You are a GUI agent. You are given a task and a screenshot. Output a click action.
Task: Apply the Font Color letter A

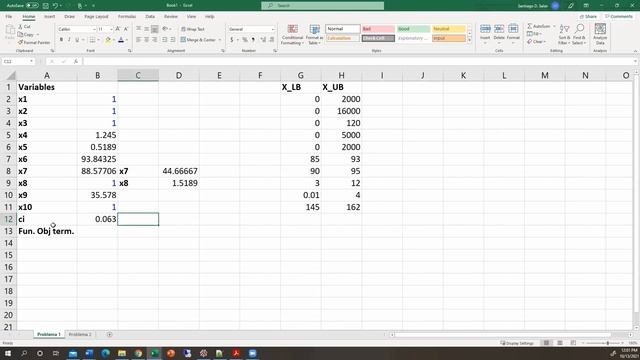click(121, 40)
